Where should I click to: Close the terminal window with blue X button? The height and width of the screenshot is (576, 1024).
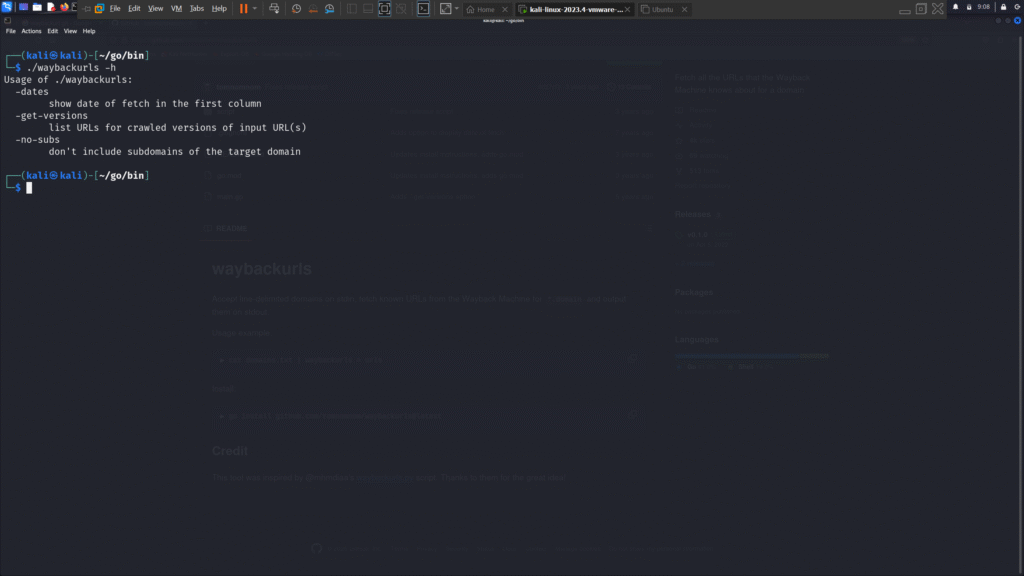pos(1017,21)
